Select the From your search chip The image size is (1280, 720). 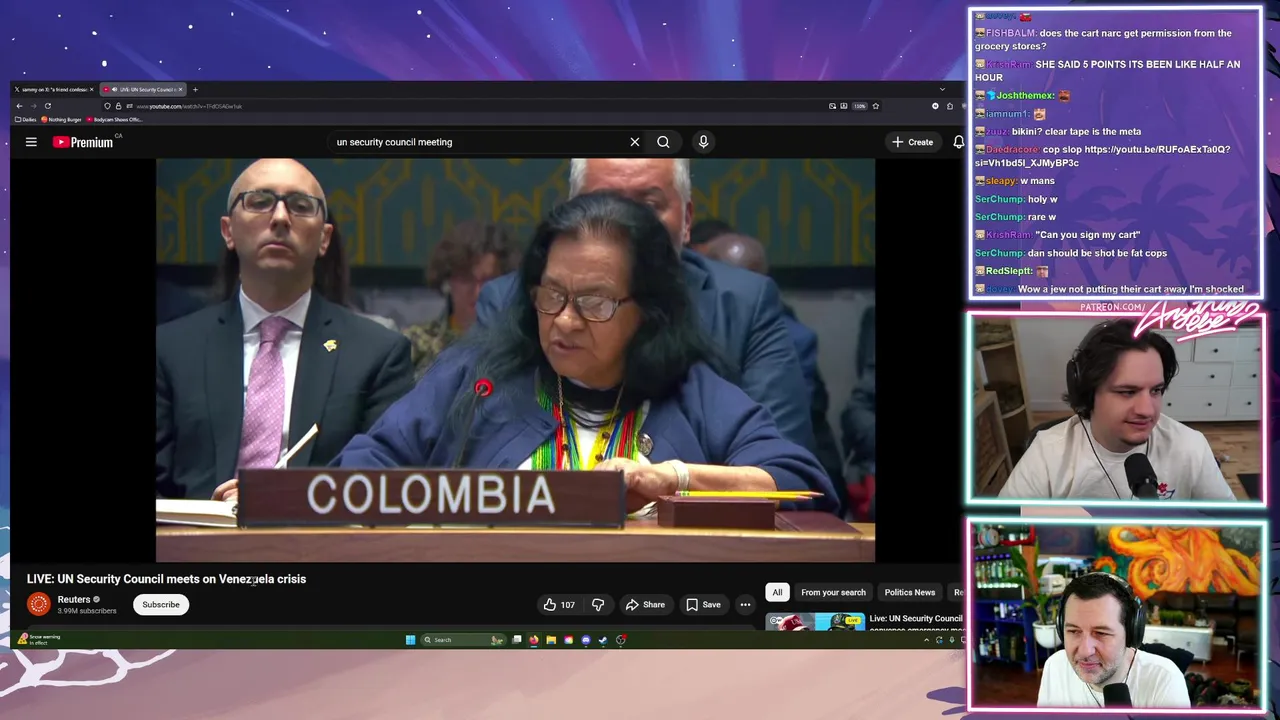(833, 592)
